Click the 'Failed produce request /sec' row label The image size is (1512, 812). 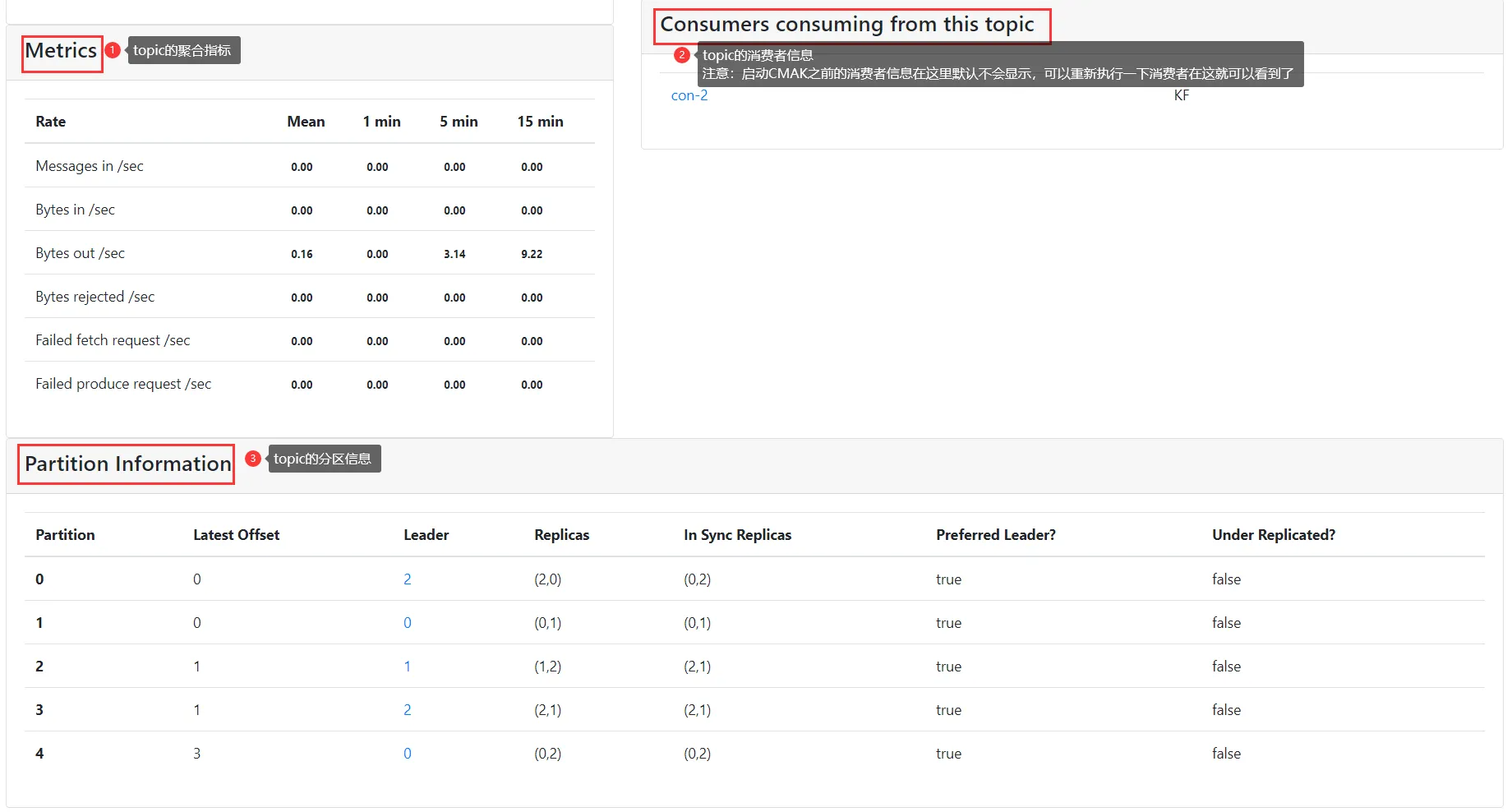point(123,384)
